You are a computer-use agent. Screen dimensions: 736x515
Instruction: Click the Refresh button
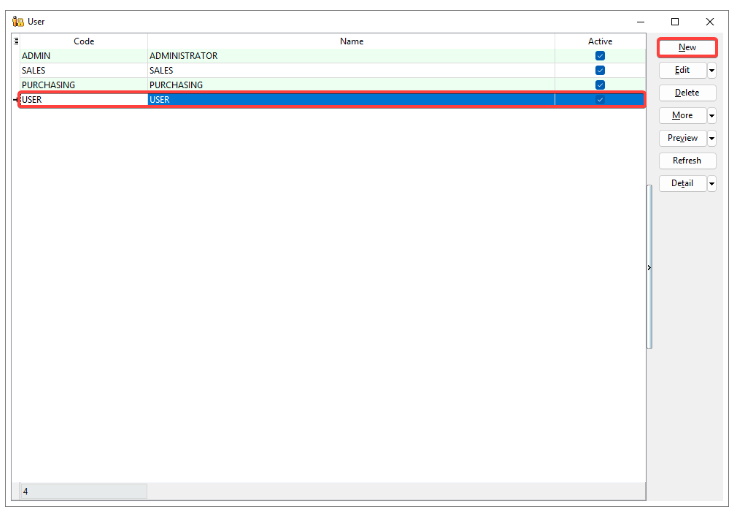click(x=687, y=161)
